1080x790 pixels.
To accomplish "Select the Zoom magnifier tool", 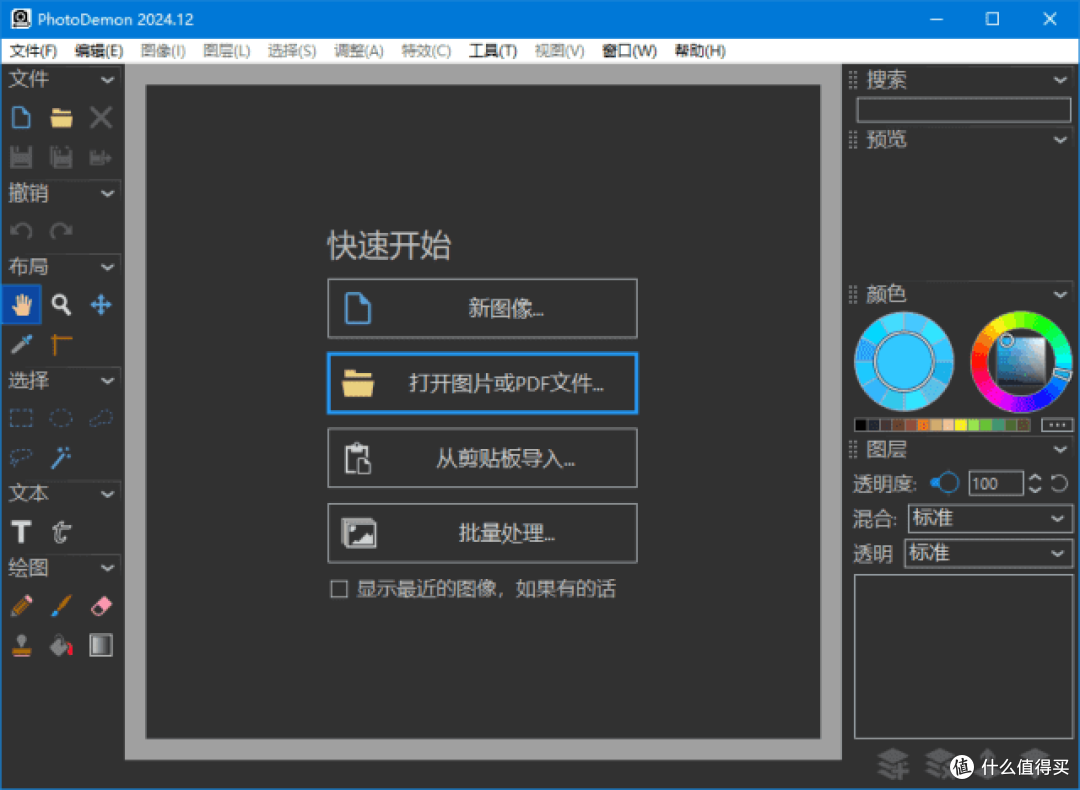I will point(61,304).
